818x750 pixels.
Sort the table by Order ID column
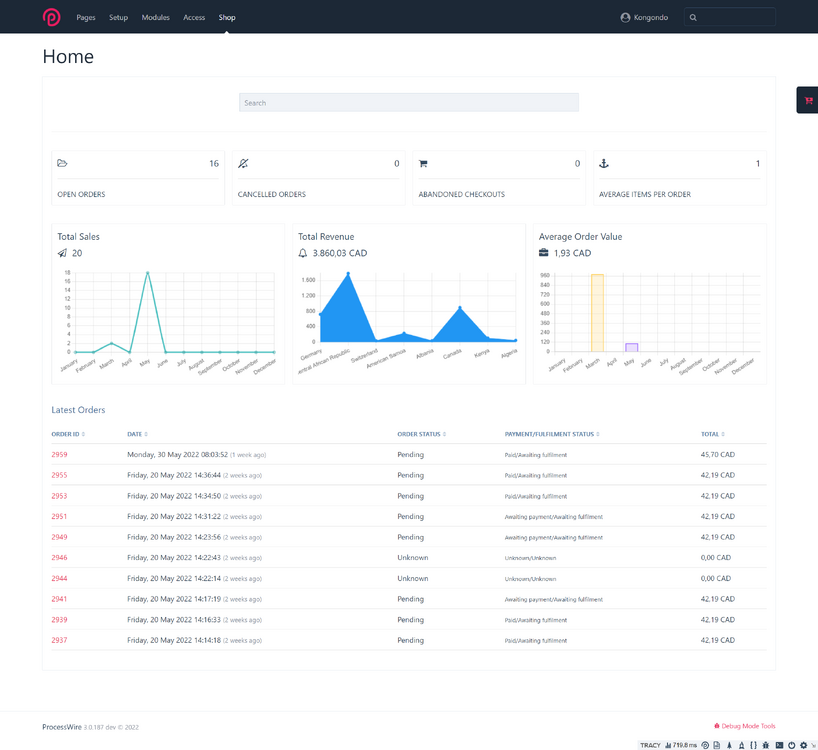[67, 434]
